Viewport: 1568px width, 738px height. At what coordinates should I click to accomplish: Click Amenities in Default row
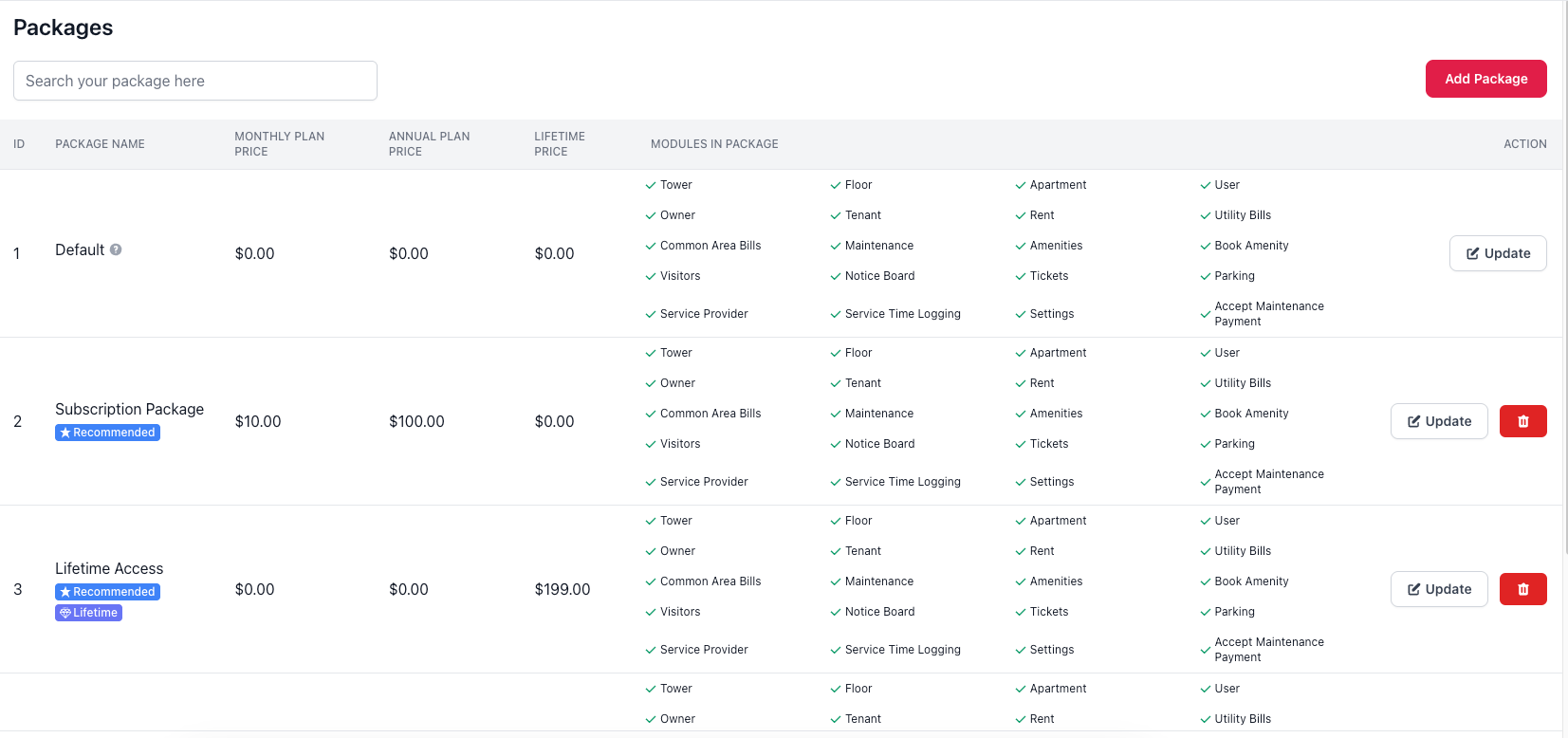point(1056,246)
